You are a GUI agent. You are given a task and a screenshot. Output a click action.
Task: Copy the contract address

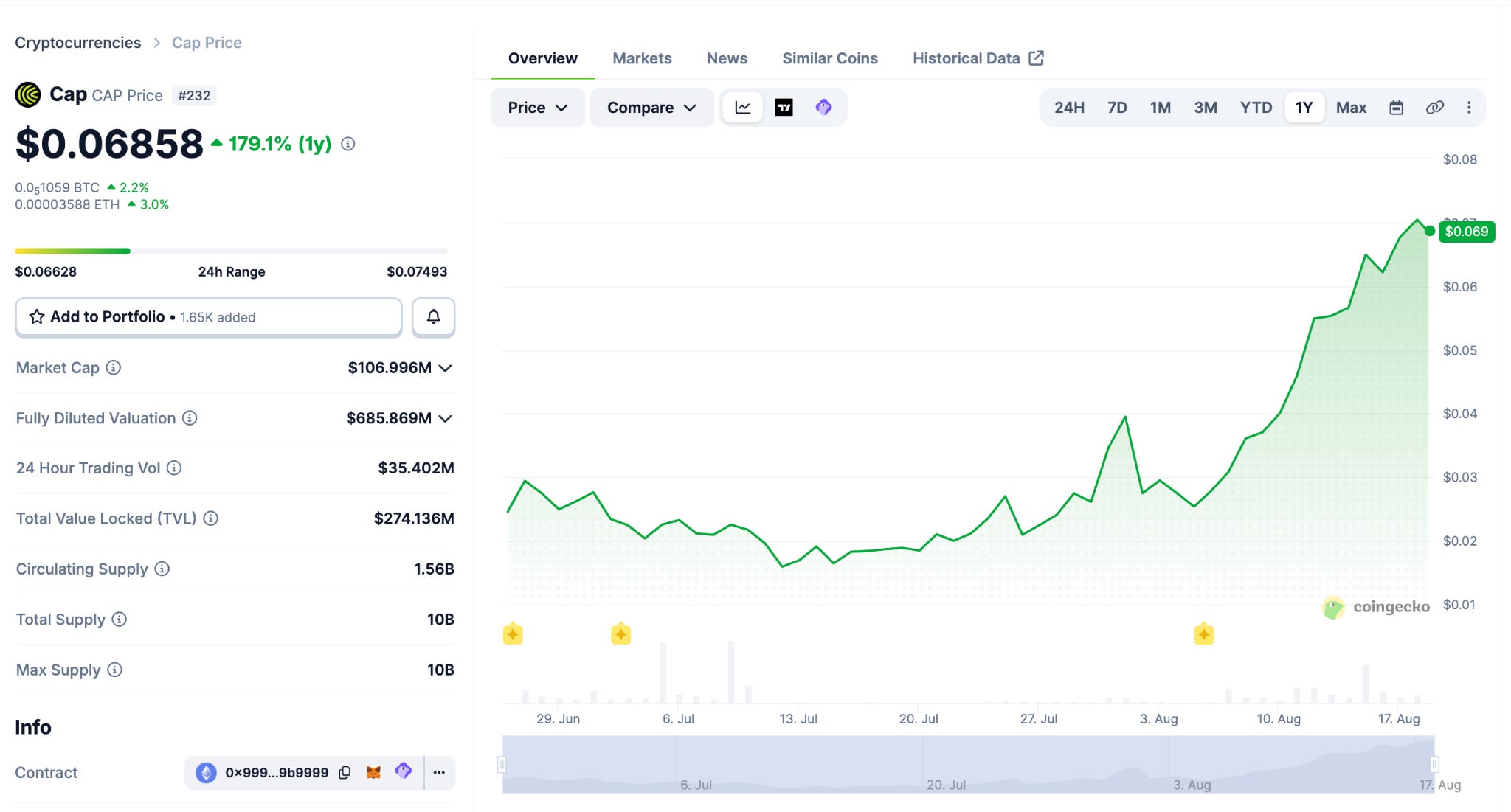[x=345, y=773]
